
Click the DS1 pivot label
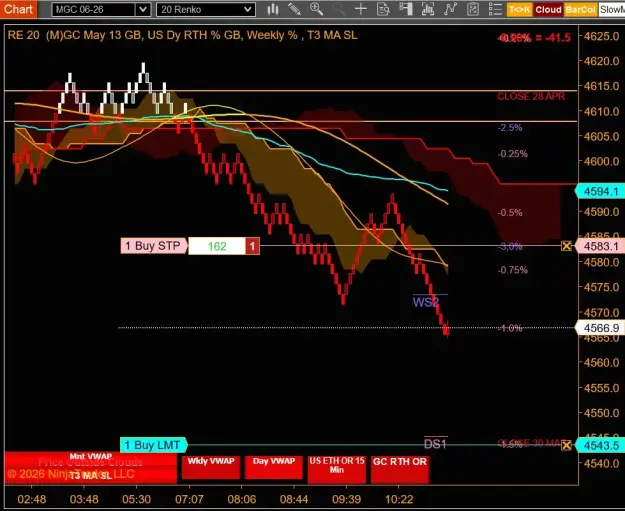tap(435, 444)
